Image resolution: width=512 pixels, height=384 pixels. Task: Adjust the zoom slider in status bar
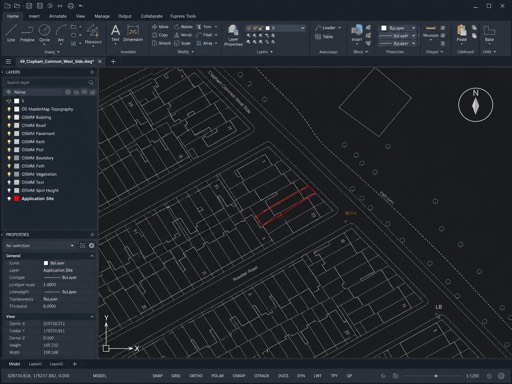pyautogui.click(x=436, y=376)
